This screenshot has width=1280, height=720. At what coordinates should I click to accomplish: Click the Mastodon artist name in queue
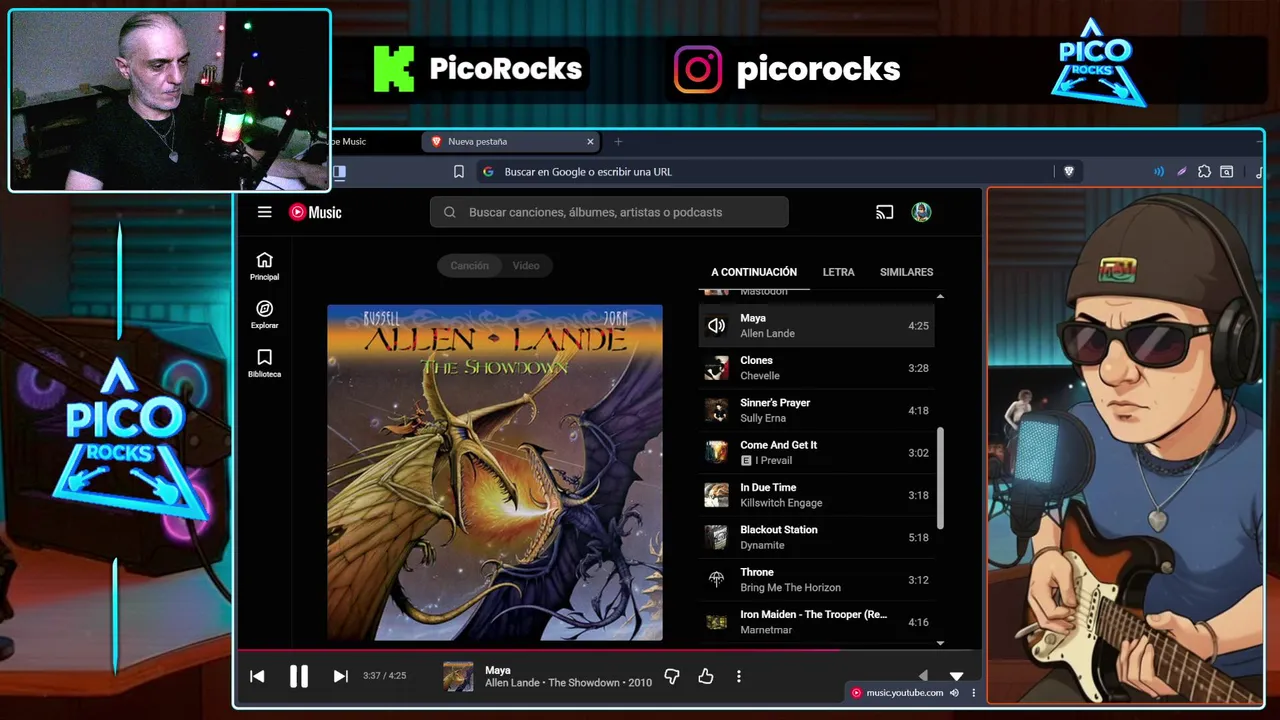coord(764,292)
